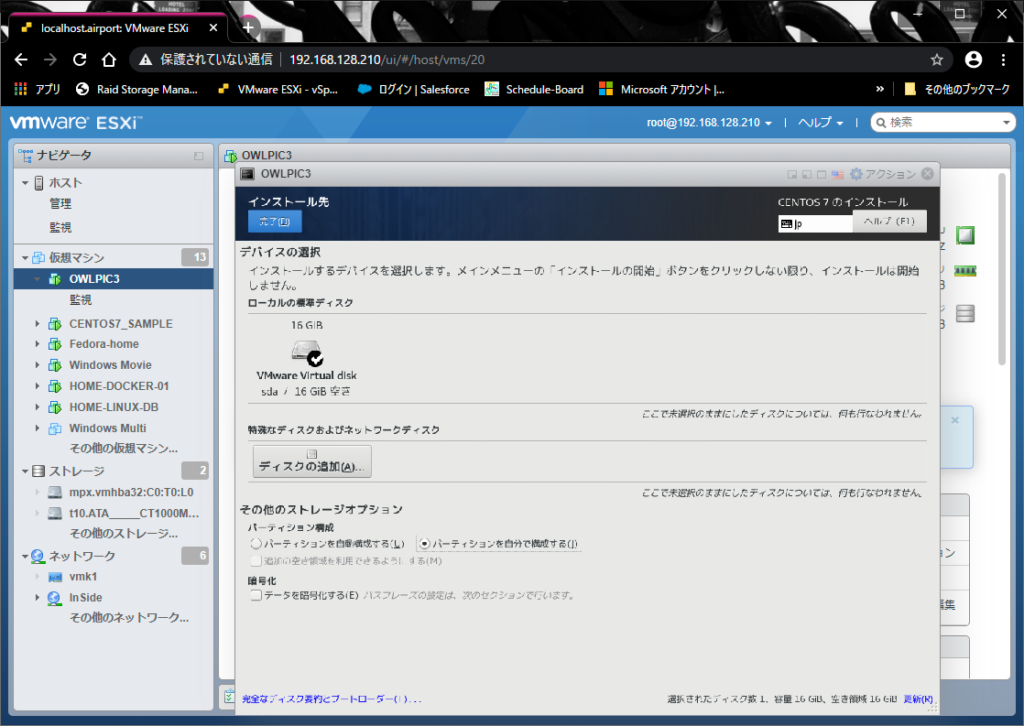Collapse the navigator panel with its minimize icon
The image size is (1024, 726).
click(x=199, y=156)
